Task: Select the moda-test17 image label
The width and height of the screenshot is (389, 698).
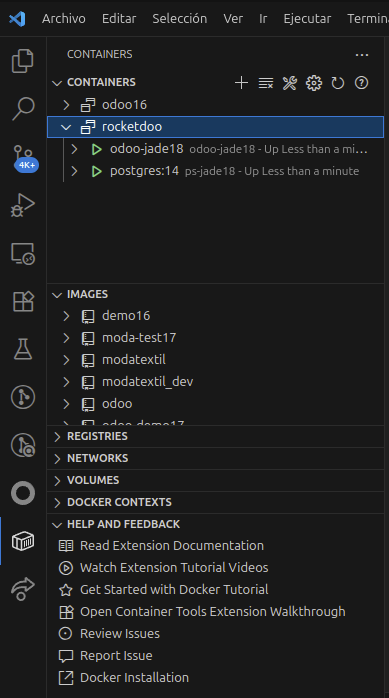Action: pos(139,338)
